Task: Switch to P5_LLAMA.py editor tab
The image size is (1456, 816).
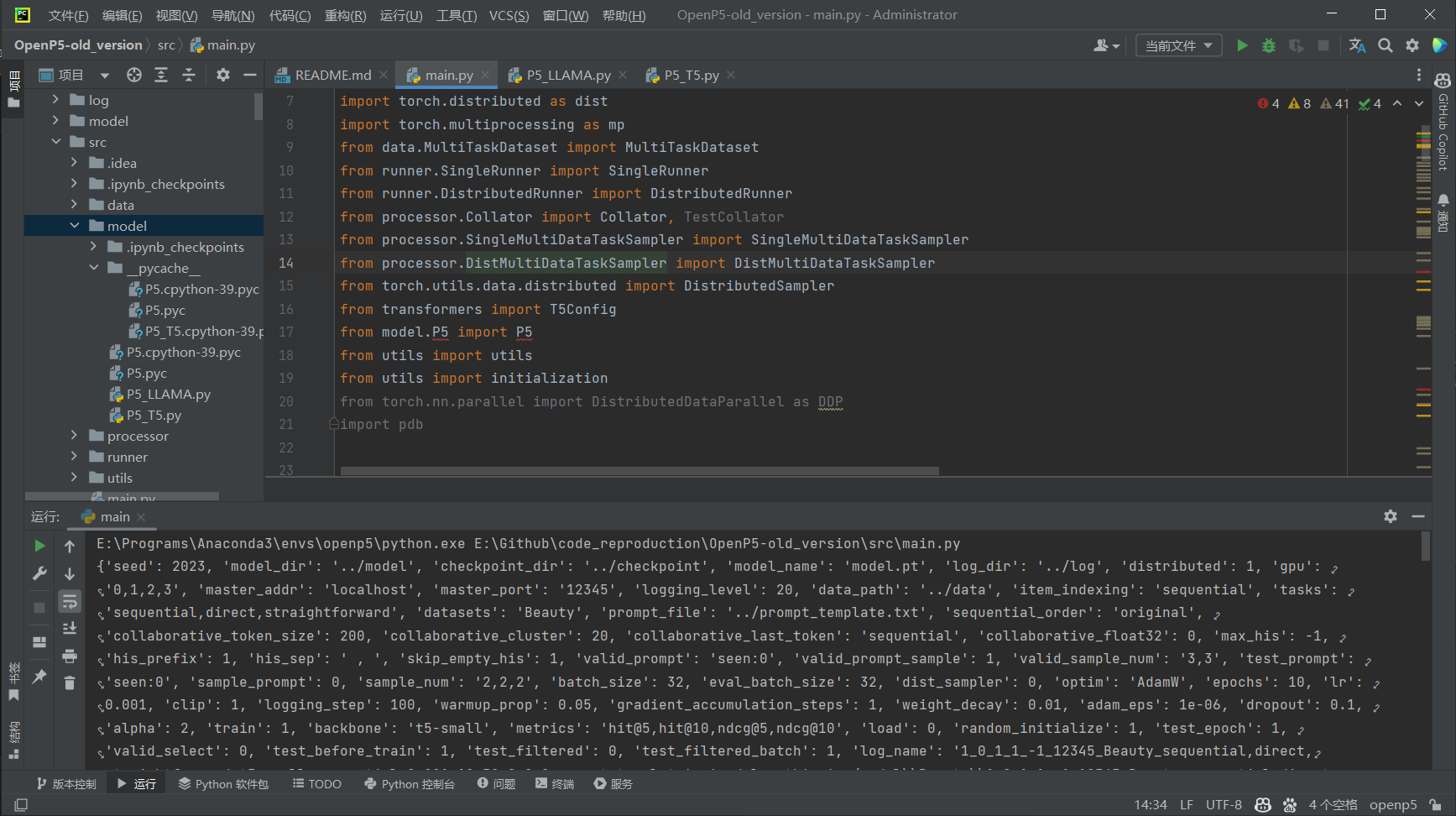Action: coord(568,75)
